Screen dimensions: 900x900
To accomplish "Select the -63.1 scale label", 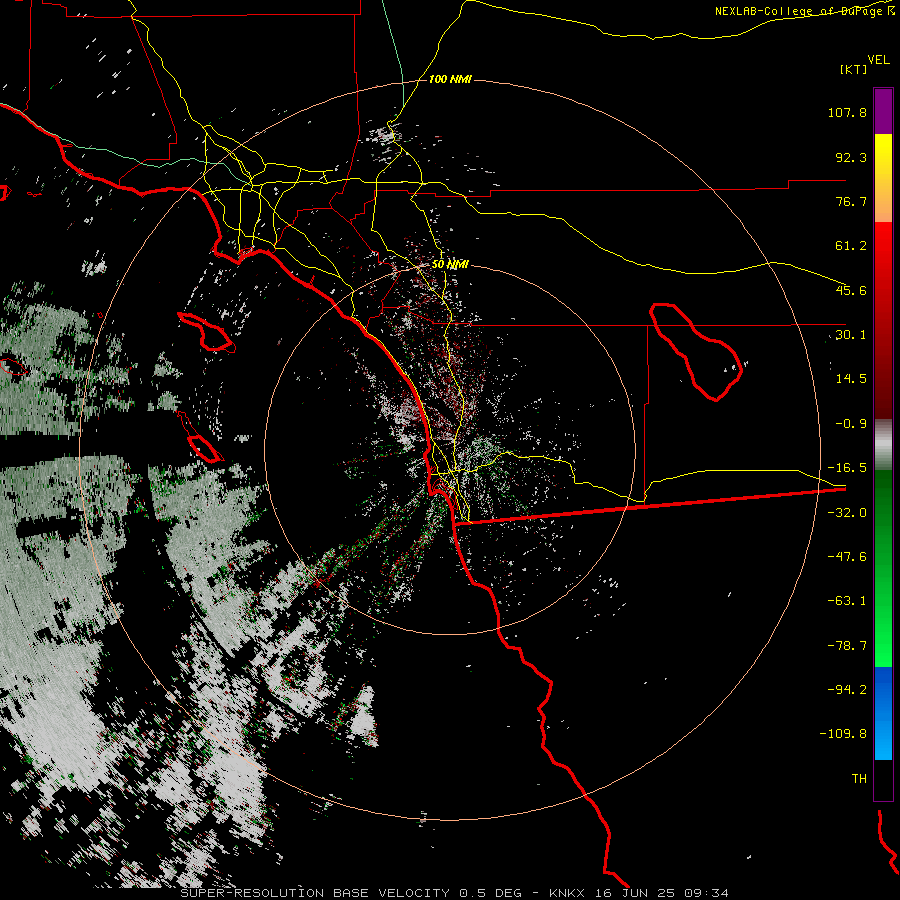I will coord(847,601).
